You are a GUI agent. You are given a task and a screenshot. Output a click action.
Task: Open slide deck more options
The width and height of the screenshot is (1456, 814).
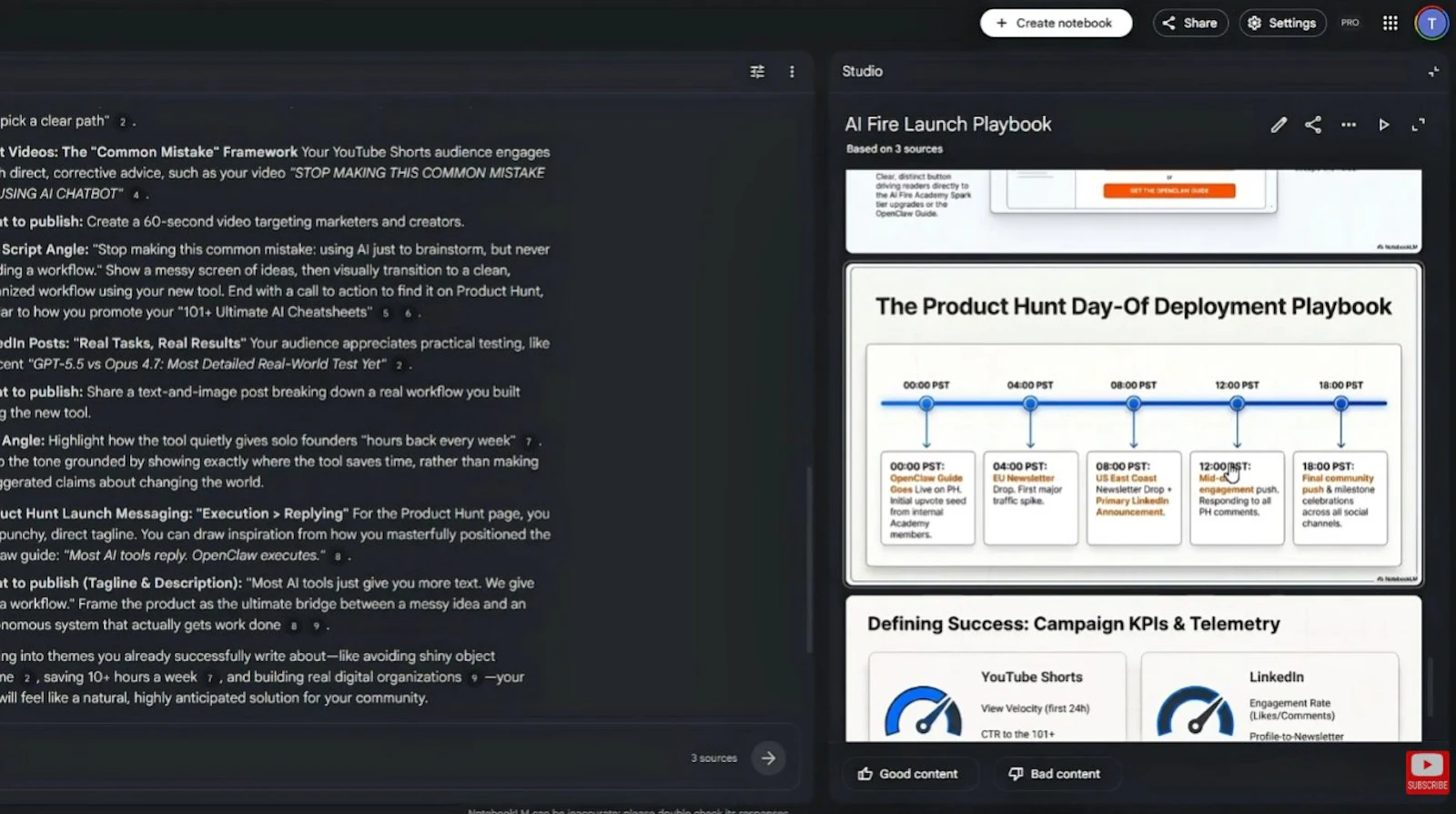click(1349, 125)
